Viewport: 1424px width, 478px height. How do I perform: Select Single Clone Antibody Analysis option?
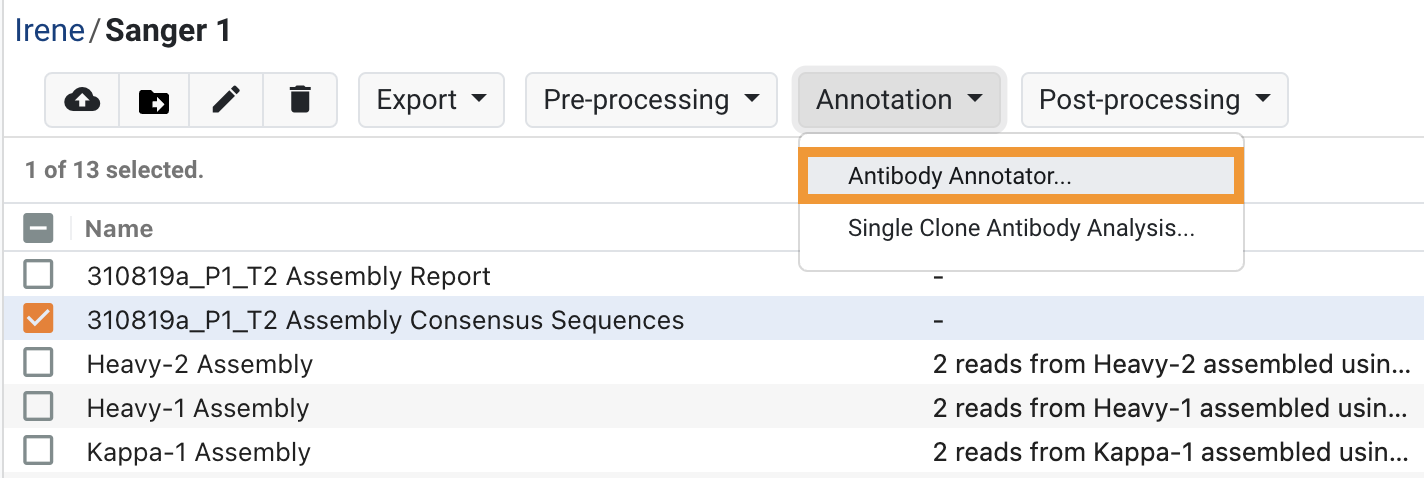coord(1020,228)
